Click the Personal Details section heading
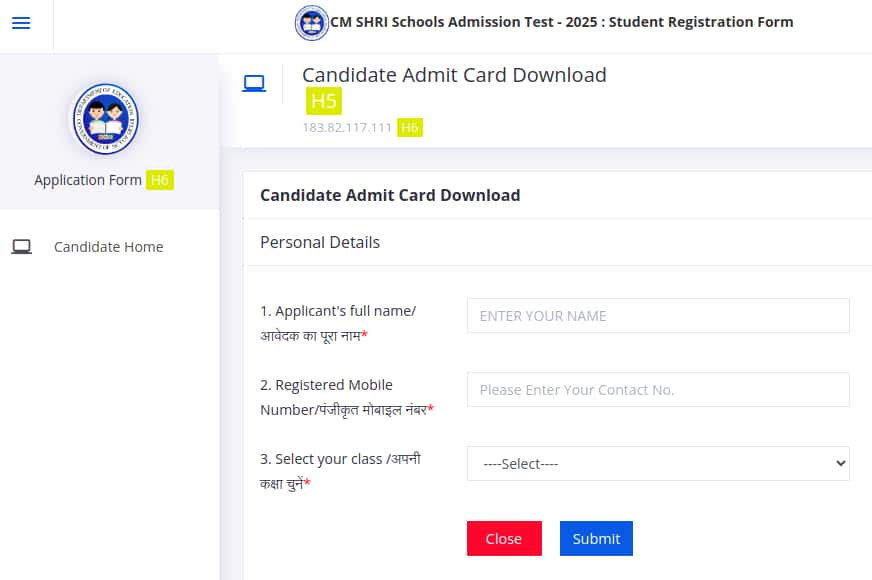 (320, 242)
